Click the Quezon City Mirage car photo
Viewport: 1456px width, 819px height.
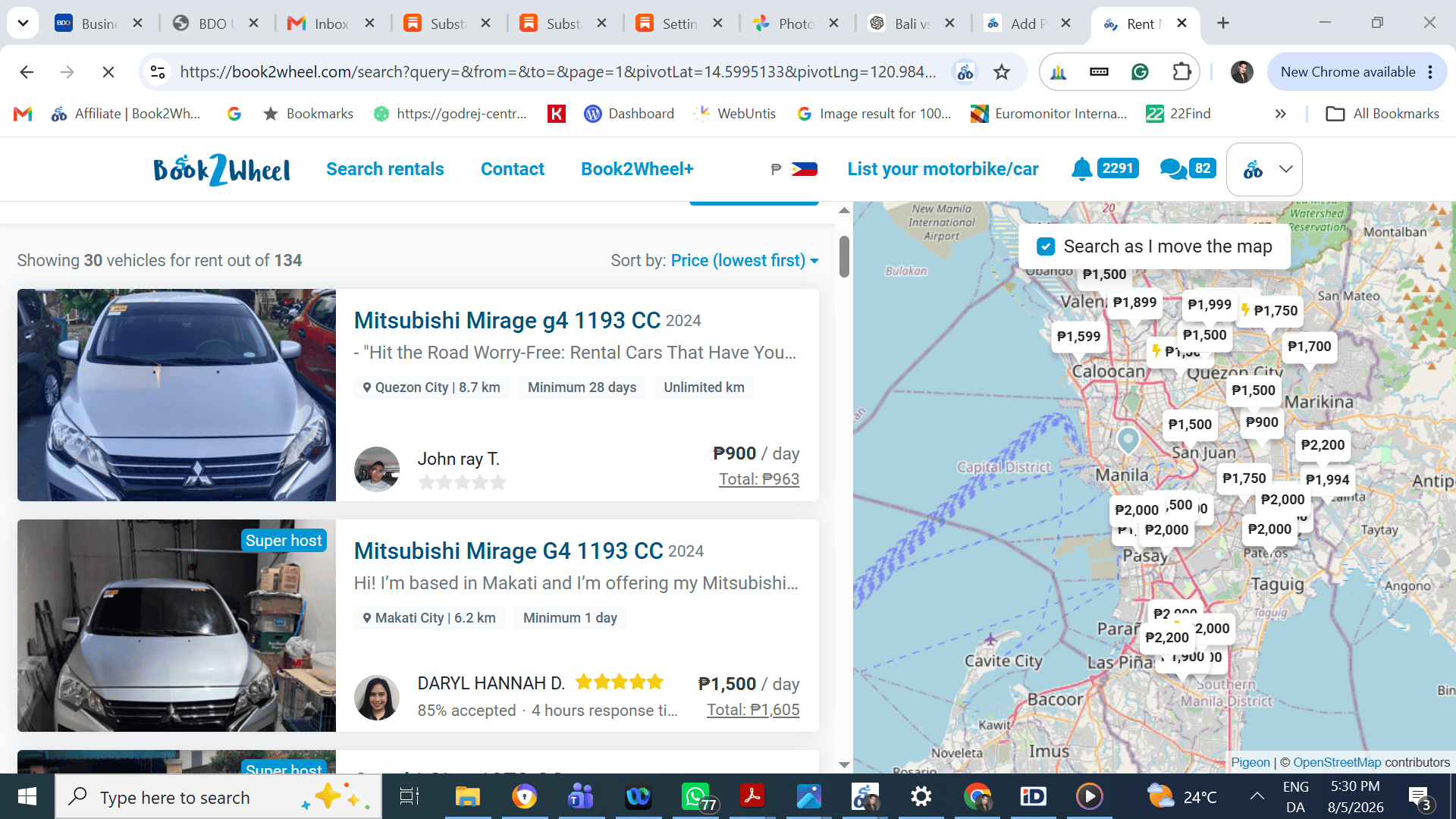(177, 395)
